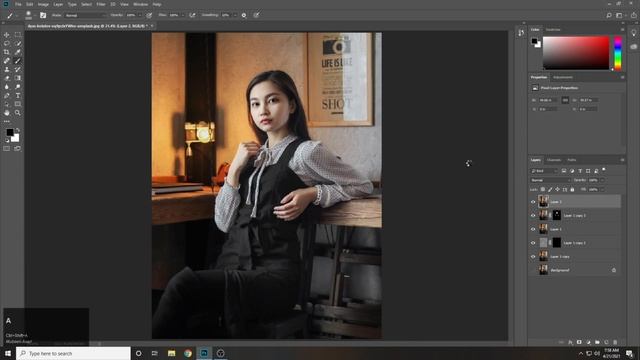This screenshot has height=360, width=640.
Task: Select the Rectangular Marquee tool
Action: [x=18, y=35]
